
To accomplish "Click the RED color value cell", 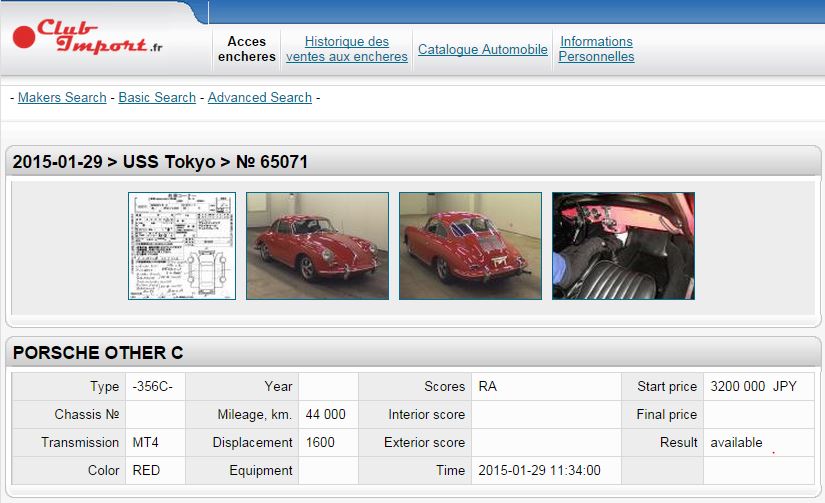I will point(146,470).
